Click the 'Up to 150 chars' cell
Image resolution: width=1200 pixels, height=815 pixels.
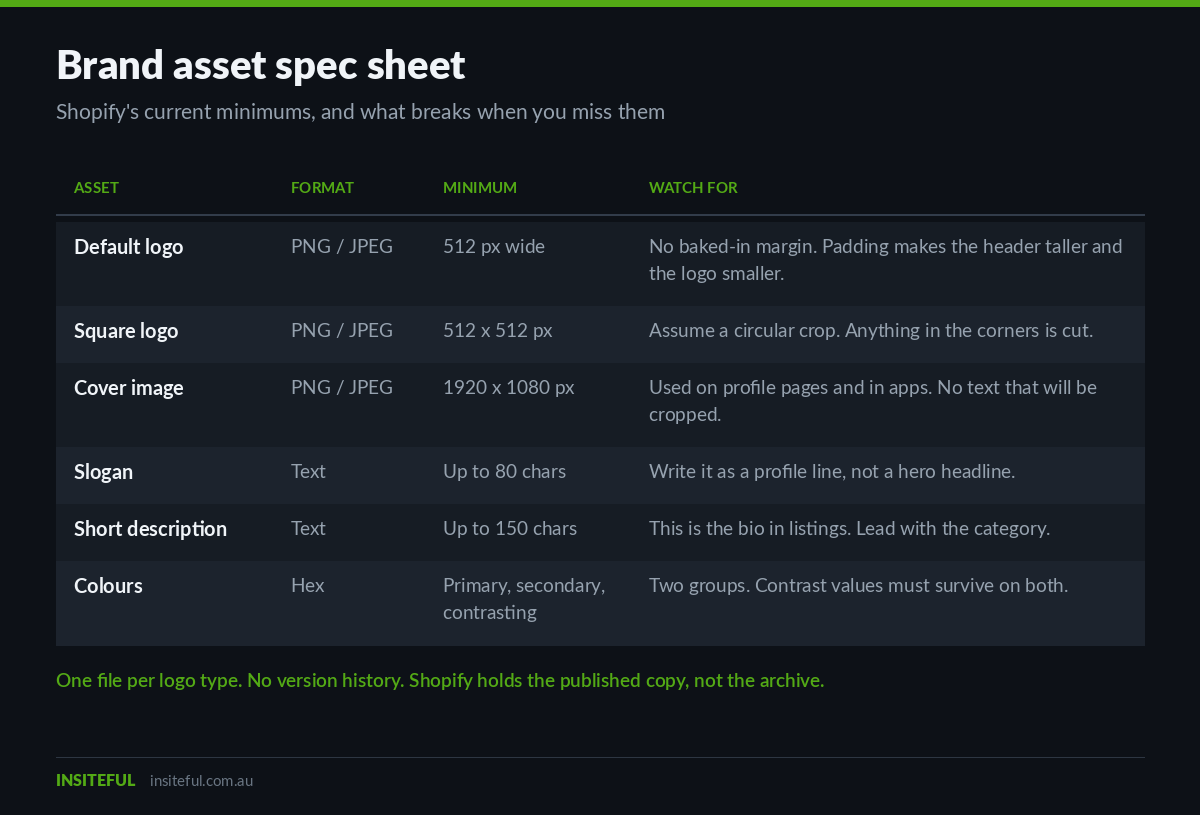(x=510, y=528)
